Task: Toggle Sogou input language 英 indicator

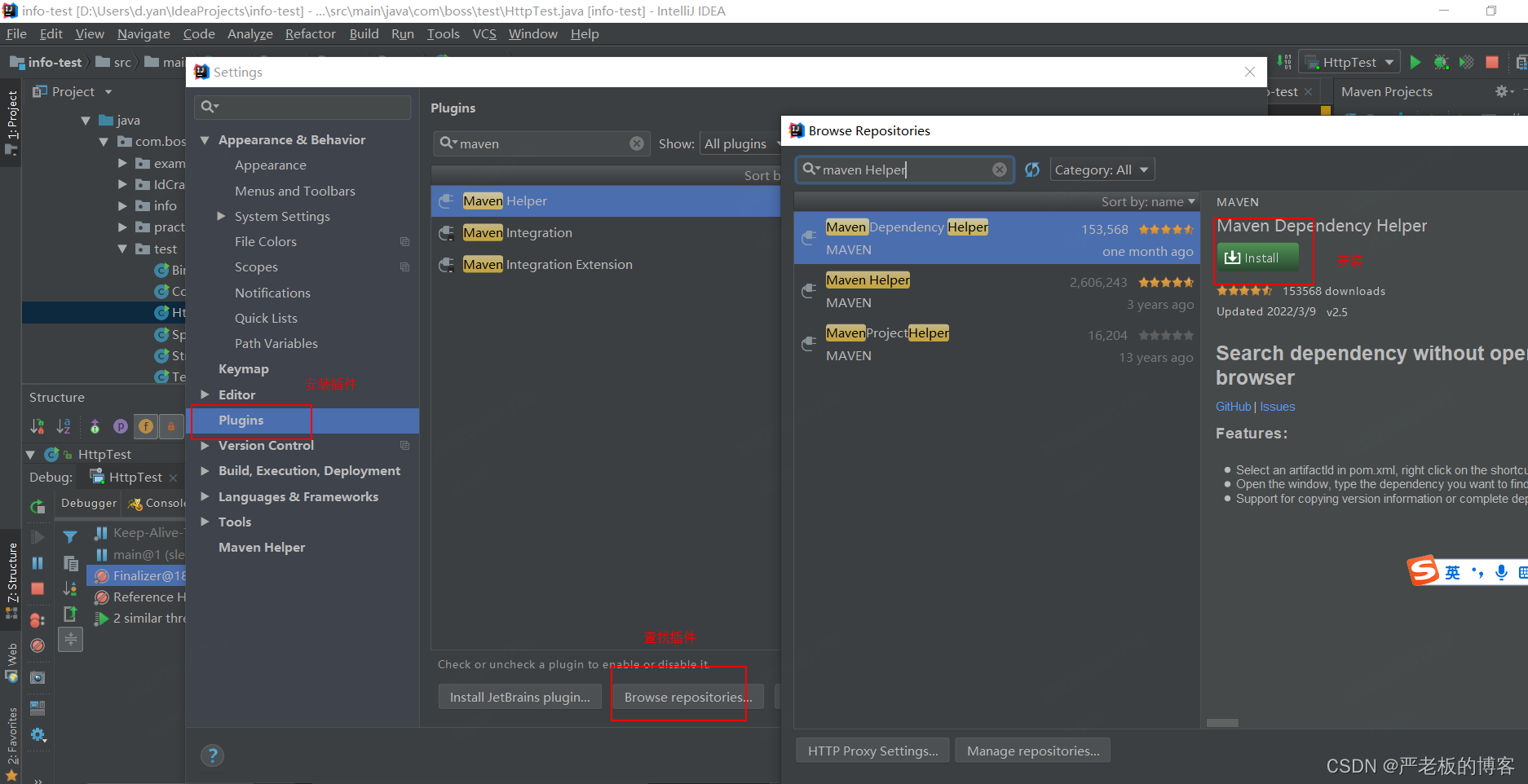Action: (x=1453, y=572)
